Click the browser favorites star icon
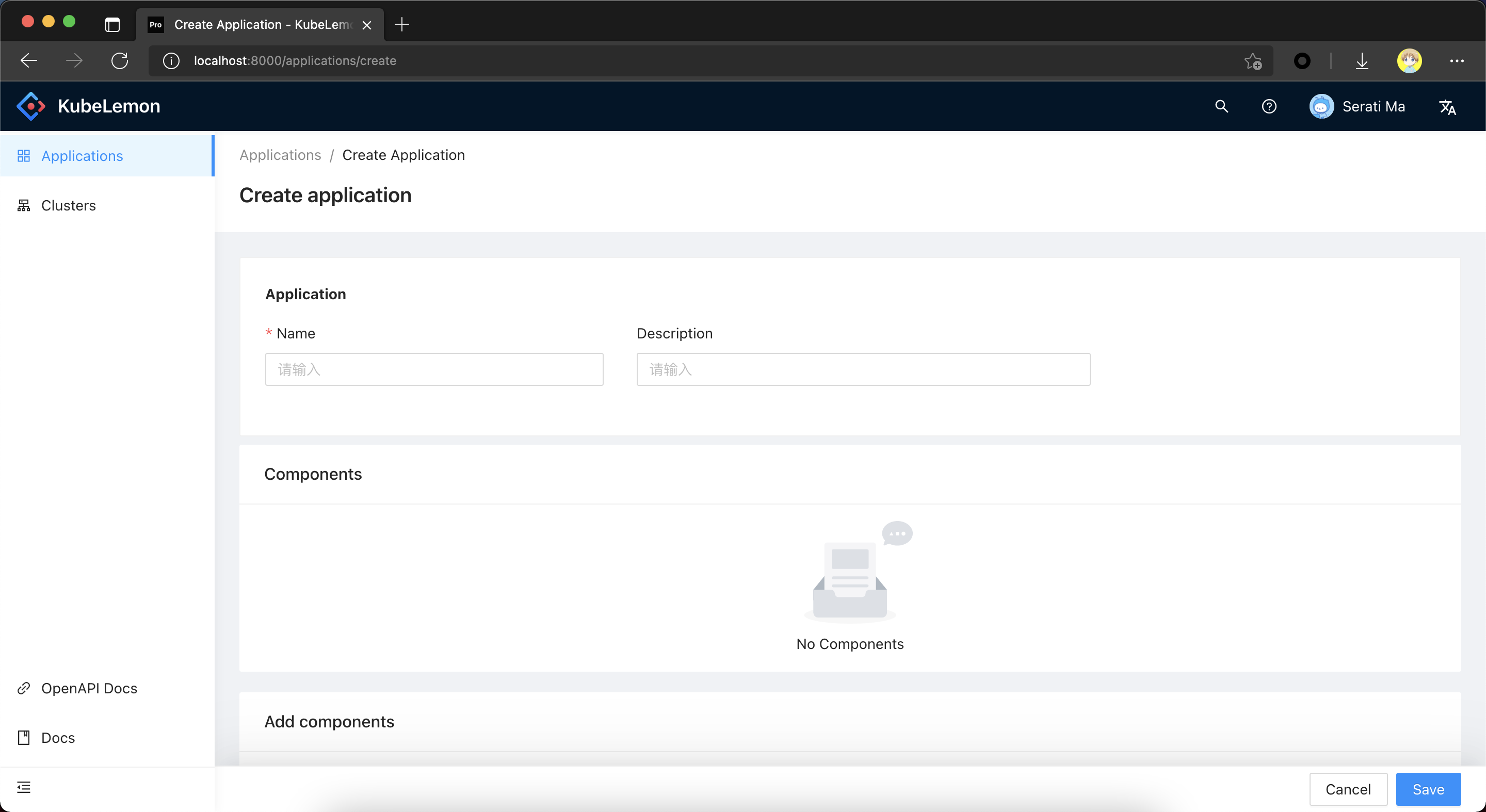1486x812 pixels. (1252, 61)
